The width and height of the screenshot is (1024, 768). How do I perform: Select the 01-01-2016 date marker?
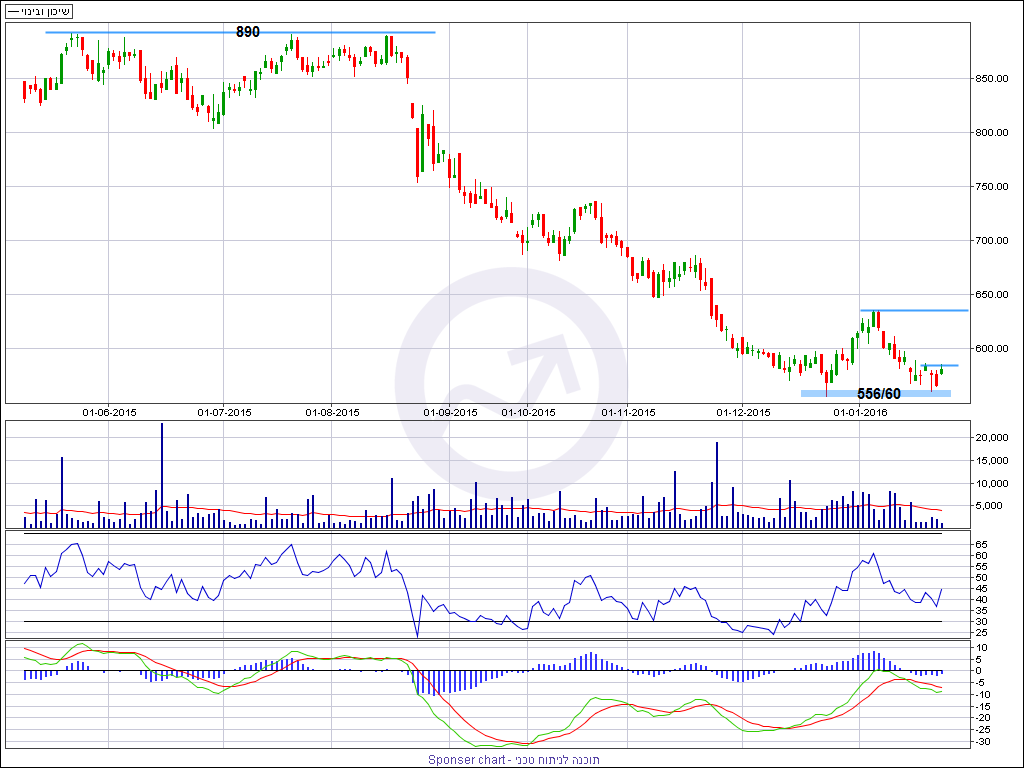click(860, 412)
